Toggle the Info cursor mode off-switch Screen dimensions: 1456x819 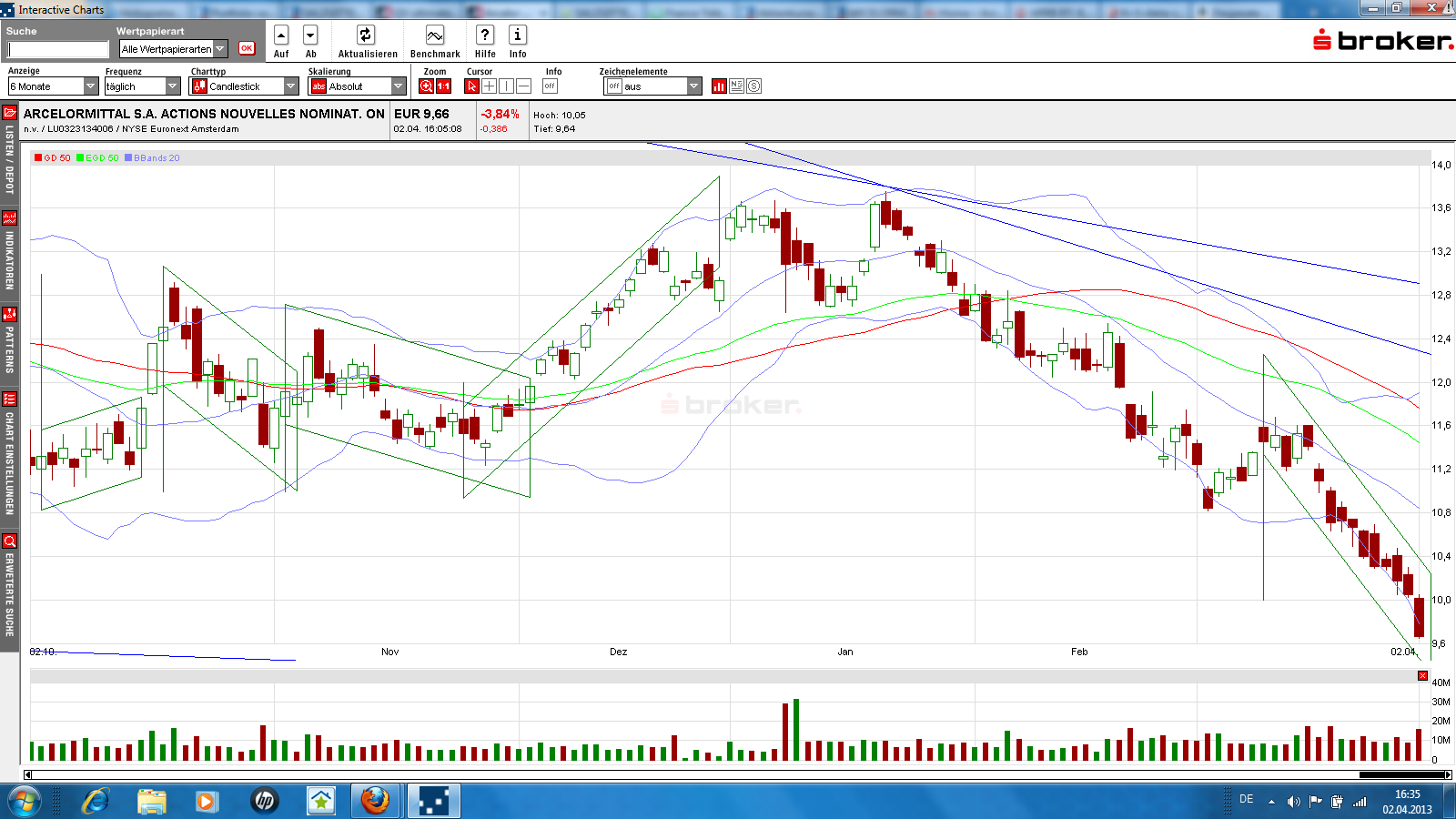(x=549, y=85)
